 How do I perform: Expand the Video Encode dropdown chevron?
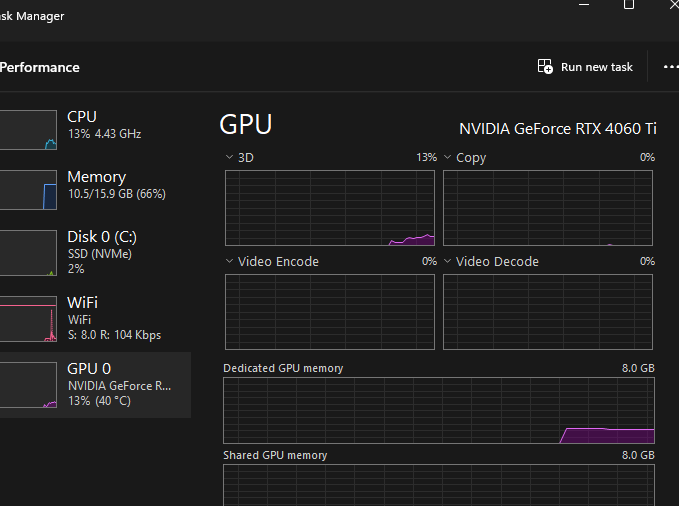pyautogui.click(x=231, y=261)
